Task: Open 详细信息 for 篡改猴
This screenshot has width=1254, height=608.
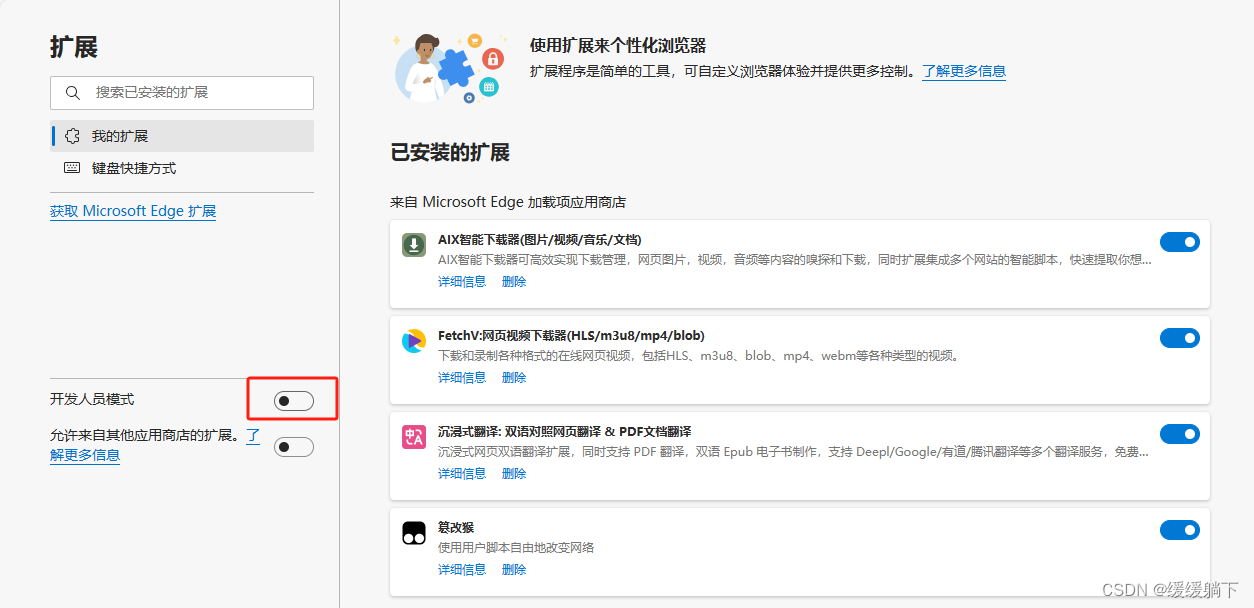Action: coord(462,570)
